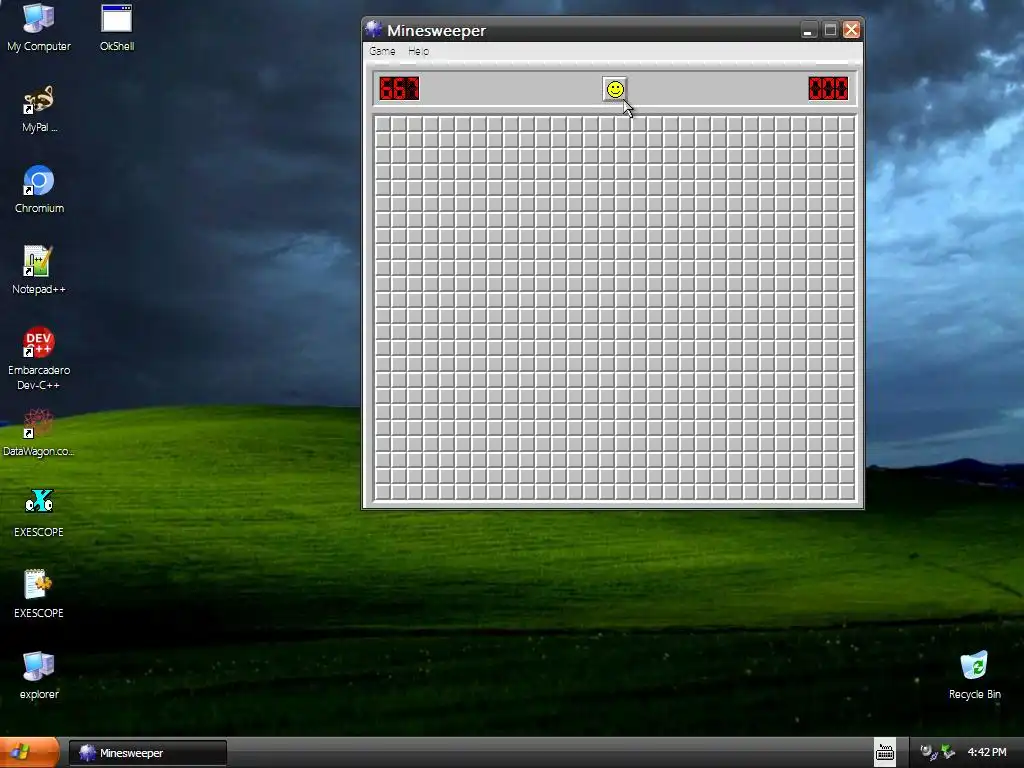Click the satellite-dish tray icon
This screenshot has height=768, width=1024.
(x=928, y=752)
